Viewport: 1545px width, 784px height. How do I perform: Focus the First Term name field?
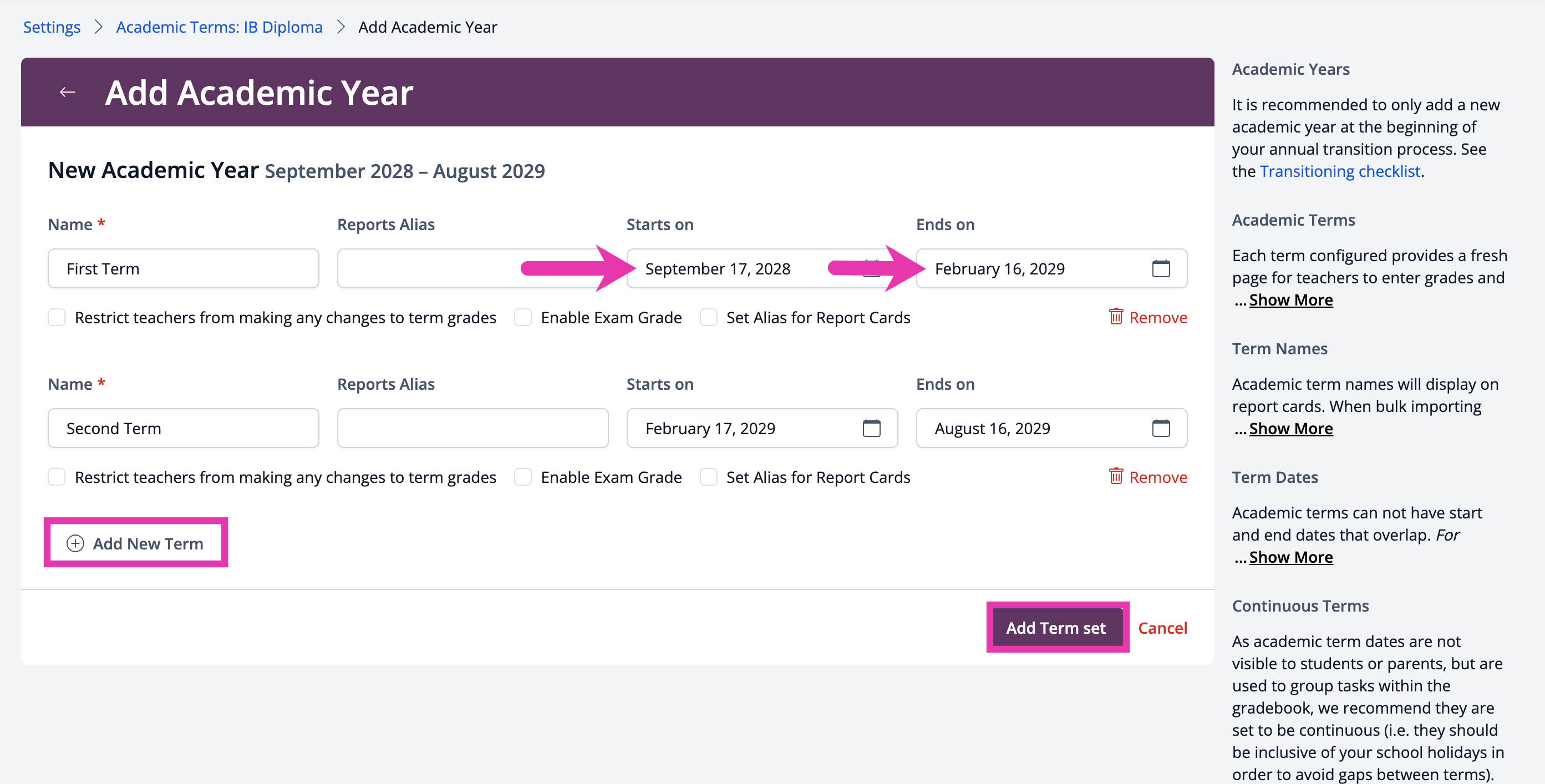(183, 268)
